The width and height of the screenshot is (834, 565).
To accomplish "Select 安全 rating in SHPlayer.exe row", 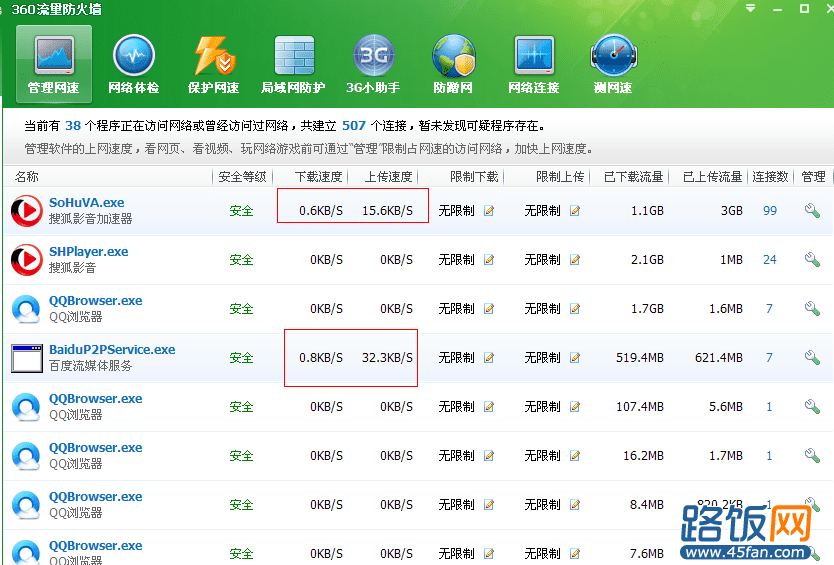I will click(x=241, y=260).
